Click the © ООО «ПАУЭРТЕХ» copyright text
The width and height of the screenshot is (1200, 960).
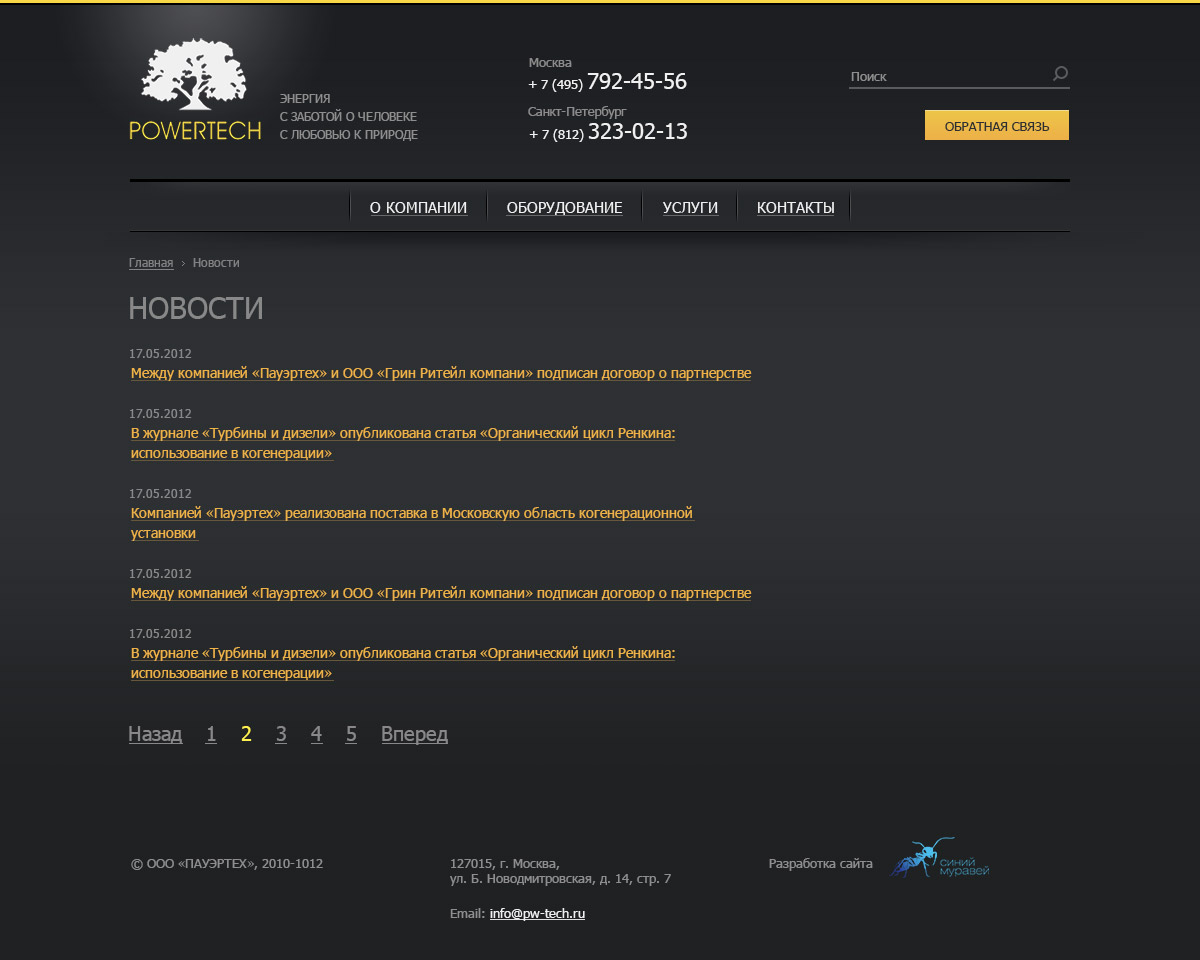coord(227,864)
